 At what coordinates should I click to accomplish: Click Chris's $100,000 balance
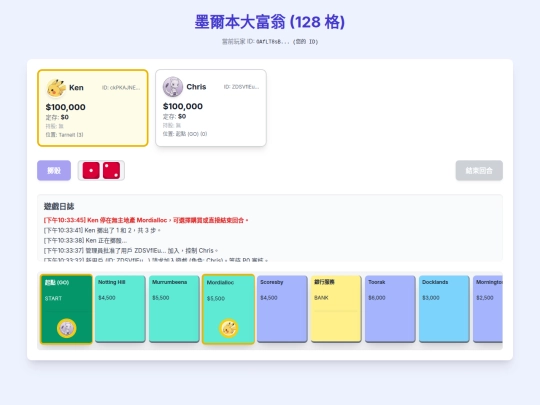coord(183,106)
